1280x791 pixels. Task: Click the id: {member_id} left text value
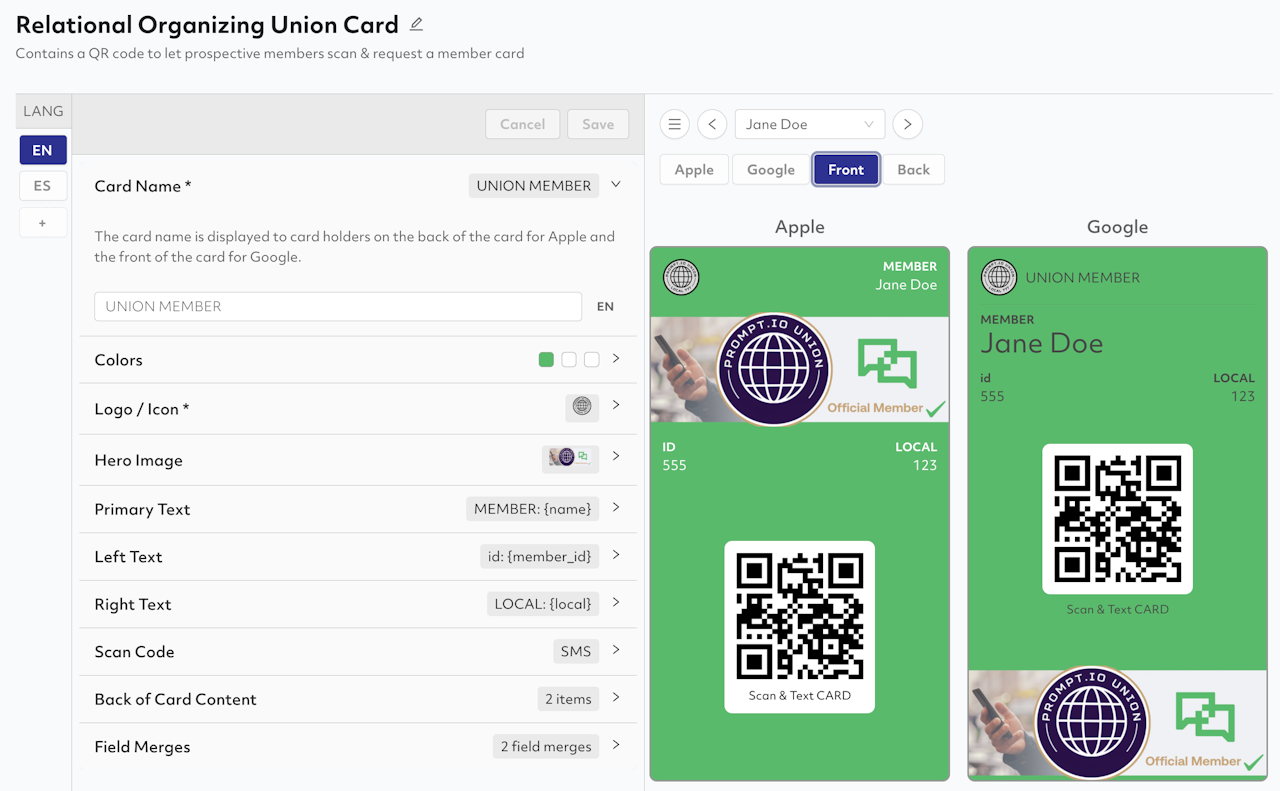[540, 556]
